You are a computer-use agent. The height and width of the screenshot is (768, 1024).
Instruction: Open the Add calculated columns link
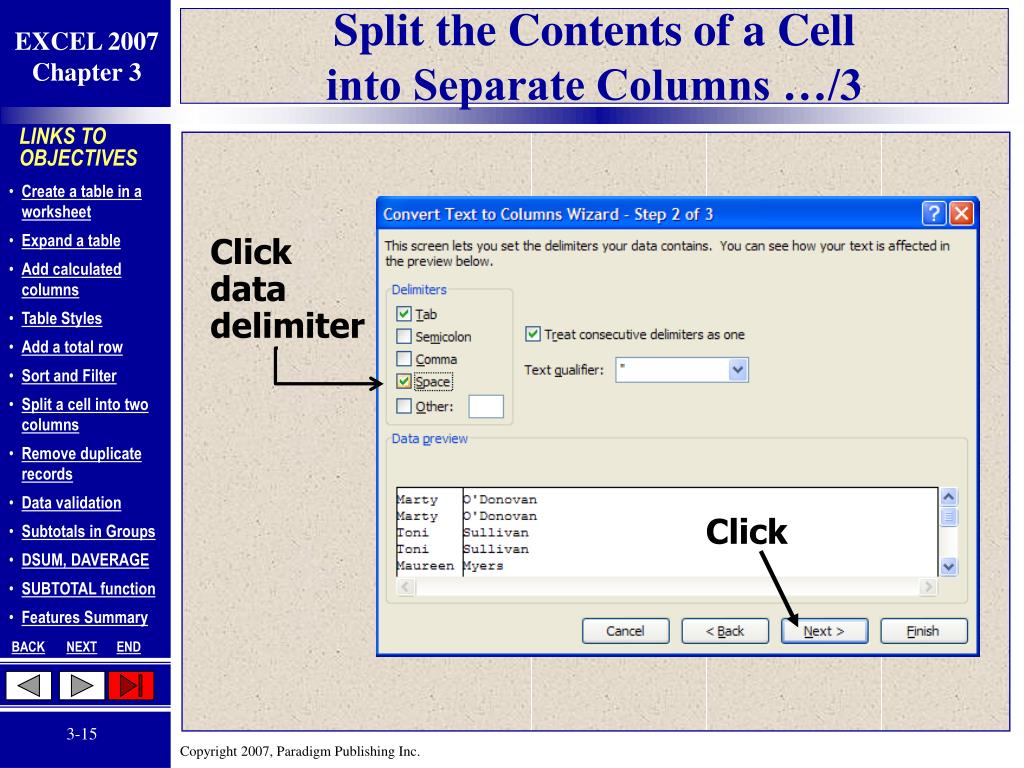[71, 280]
